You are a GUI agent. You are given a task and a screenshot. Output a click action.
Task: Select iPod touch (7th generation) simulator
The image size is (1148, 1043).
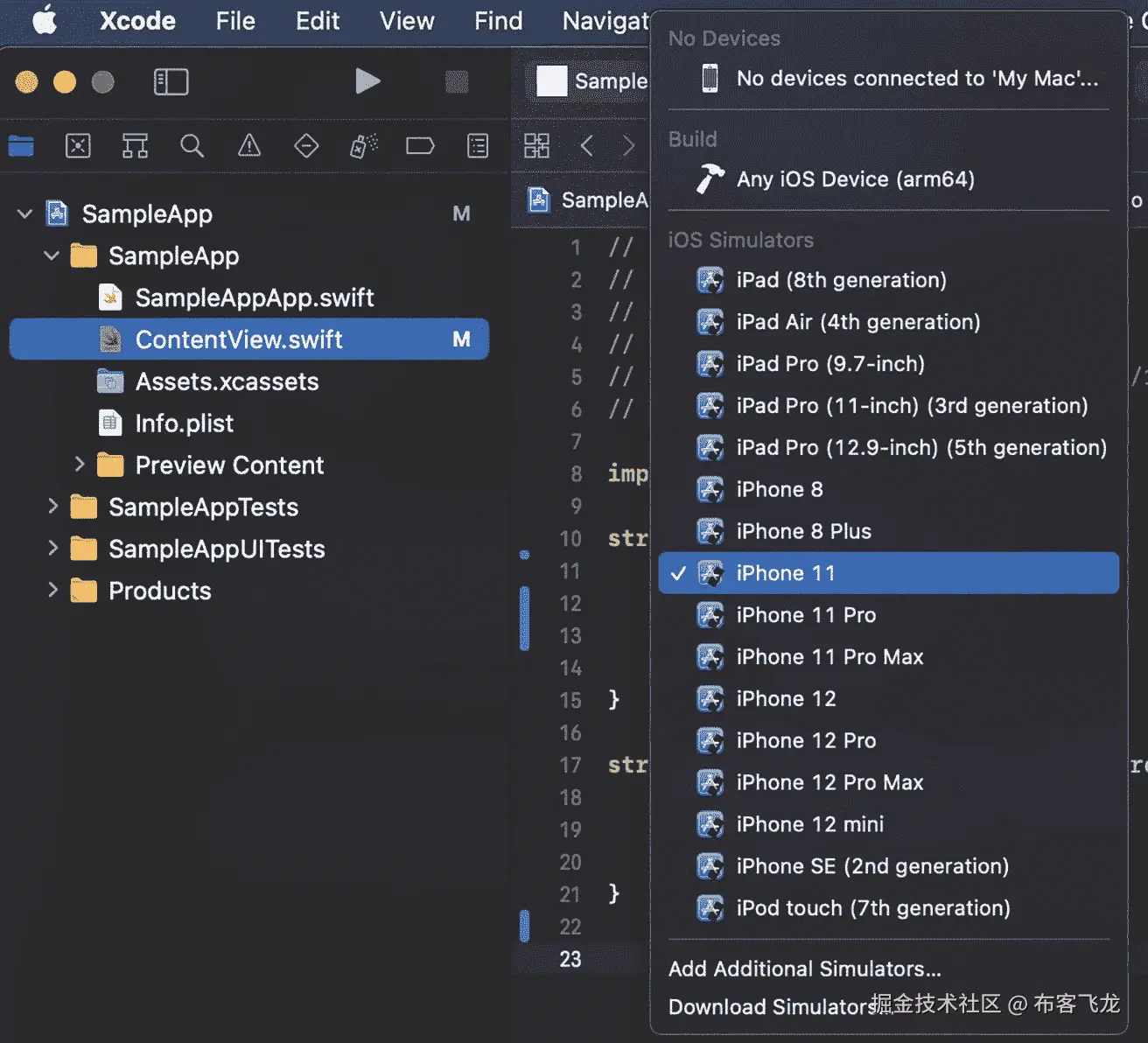click(x=889, y=908)
